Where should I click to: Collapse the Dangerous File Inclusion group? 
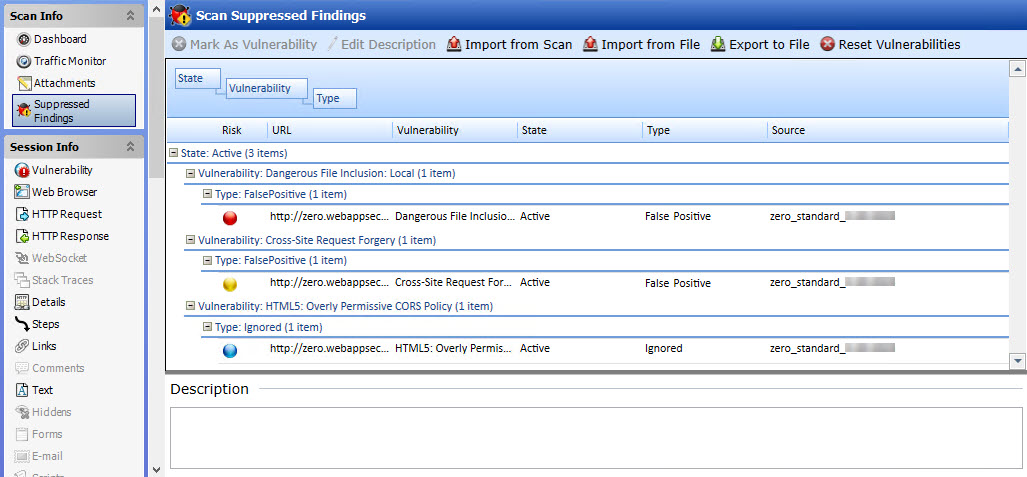pos(190,174)
